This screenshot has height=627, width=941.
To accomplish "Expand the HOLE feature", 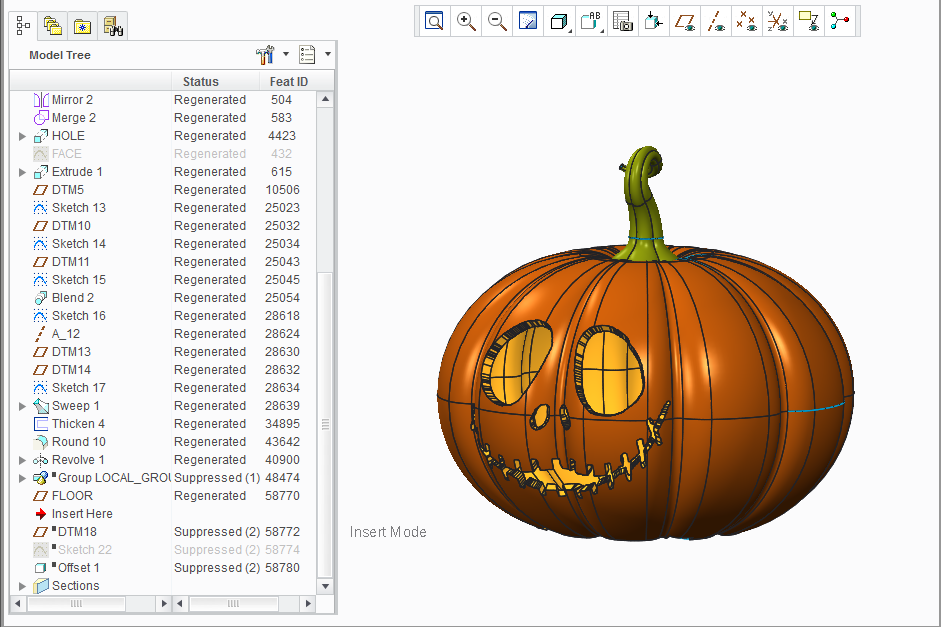I will (22, 136).
